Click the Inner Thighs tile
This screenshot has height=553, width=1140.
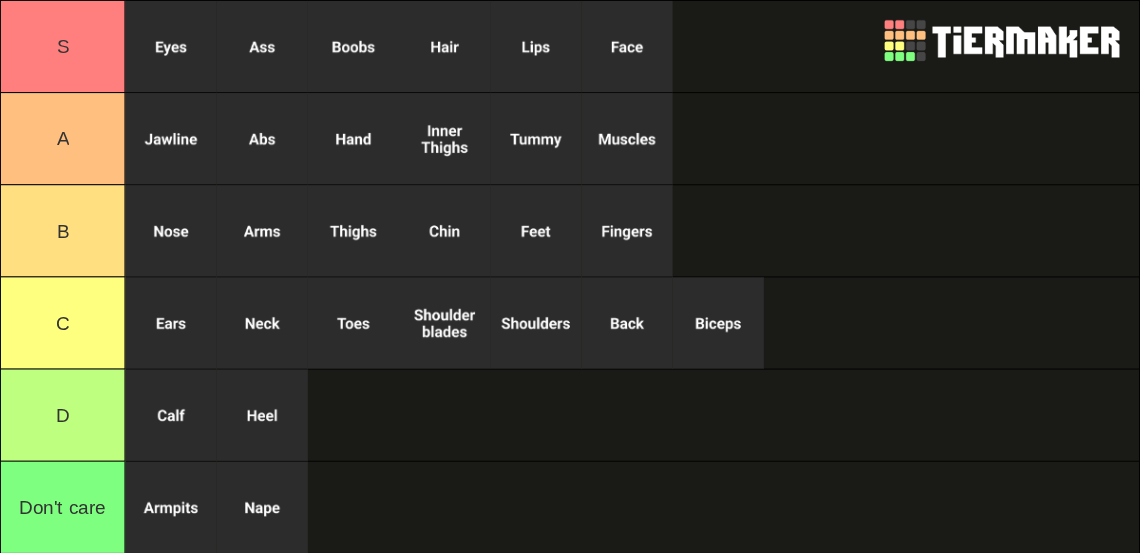(x=444, y=139)
